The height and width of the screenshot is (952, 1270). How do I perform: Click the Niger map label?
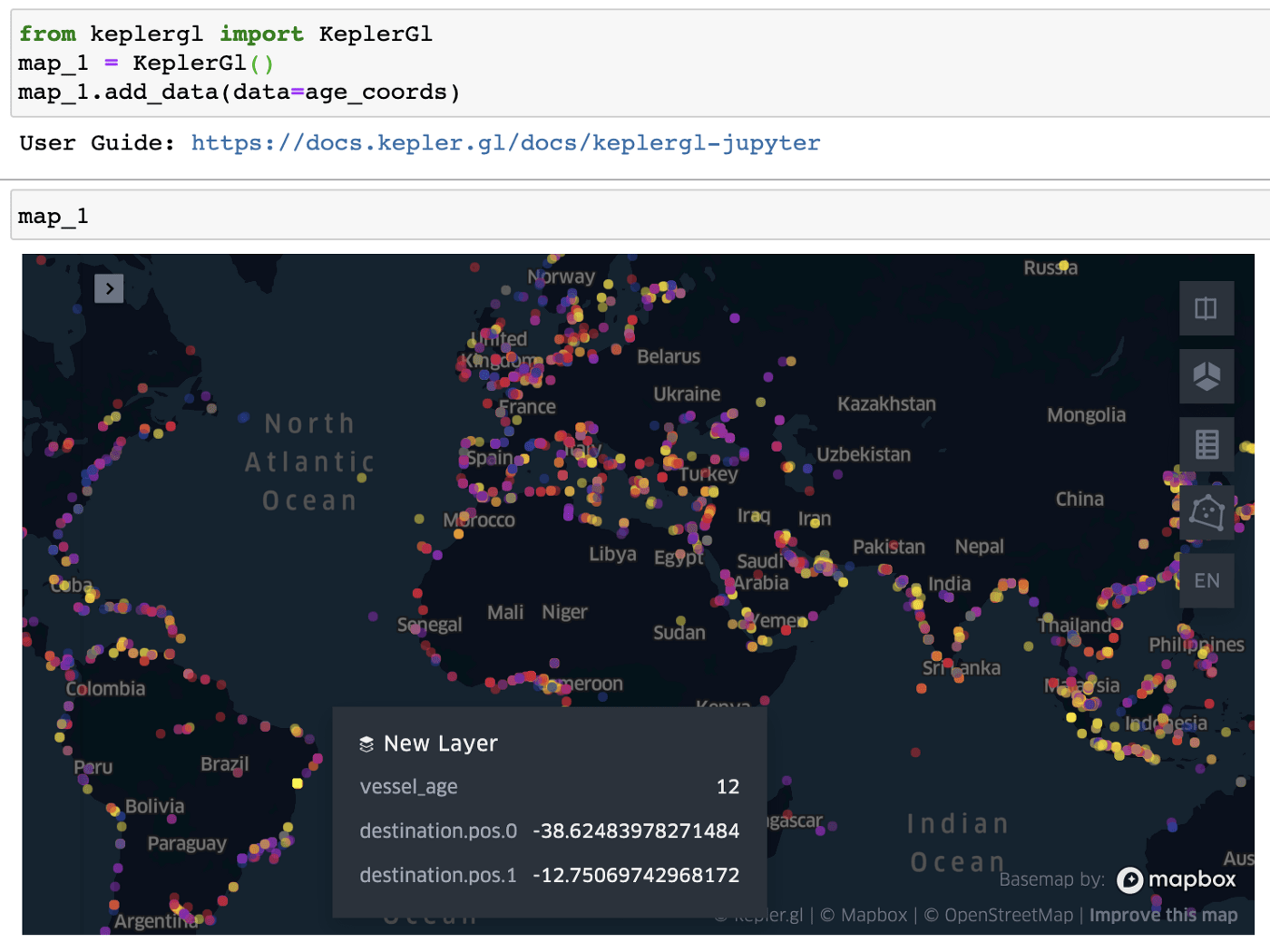pyautogui.click(x=564, y=612)
